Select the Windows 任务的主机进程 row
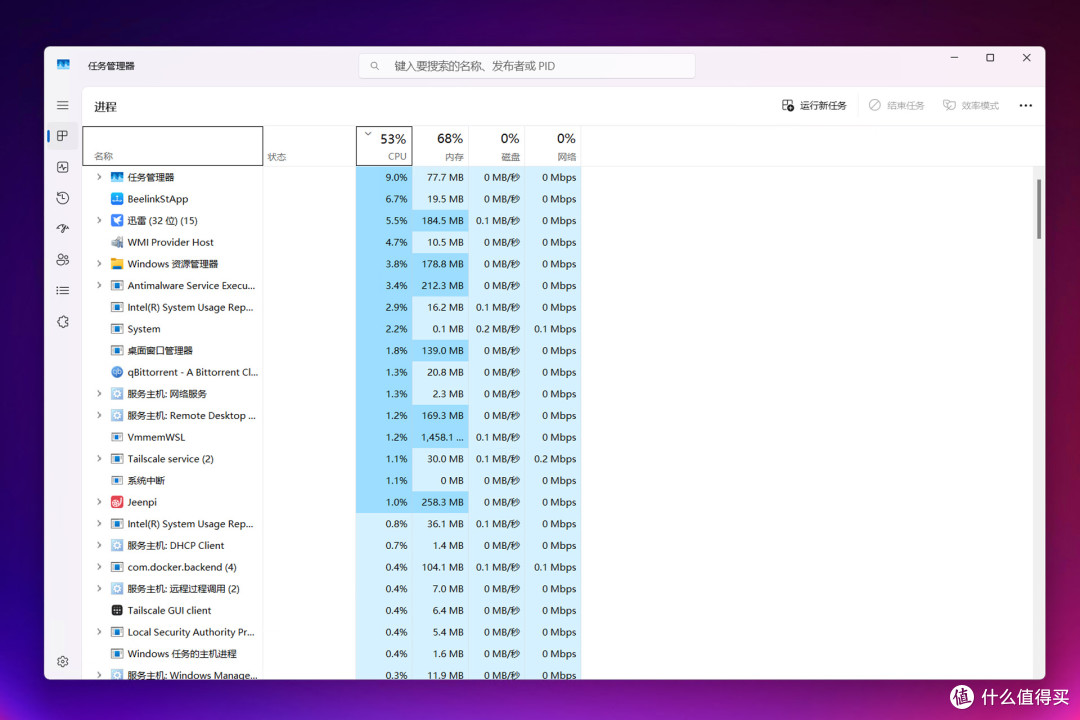Image resolution: width=1080 pixels, height=720 pixels. [x=332, y=654]
